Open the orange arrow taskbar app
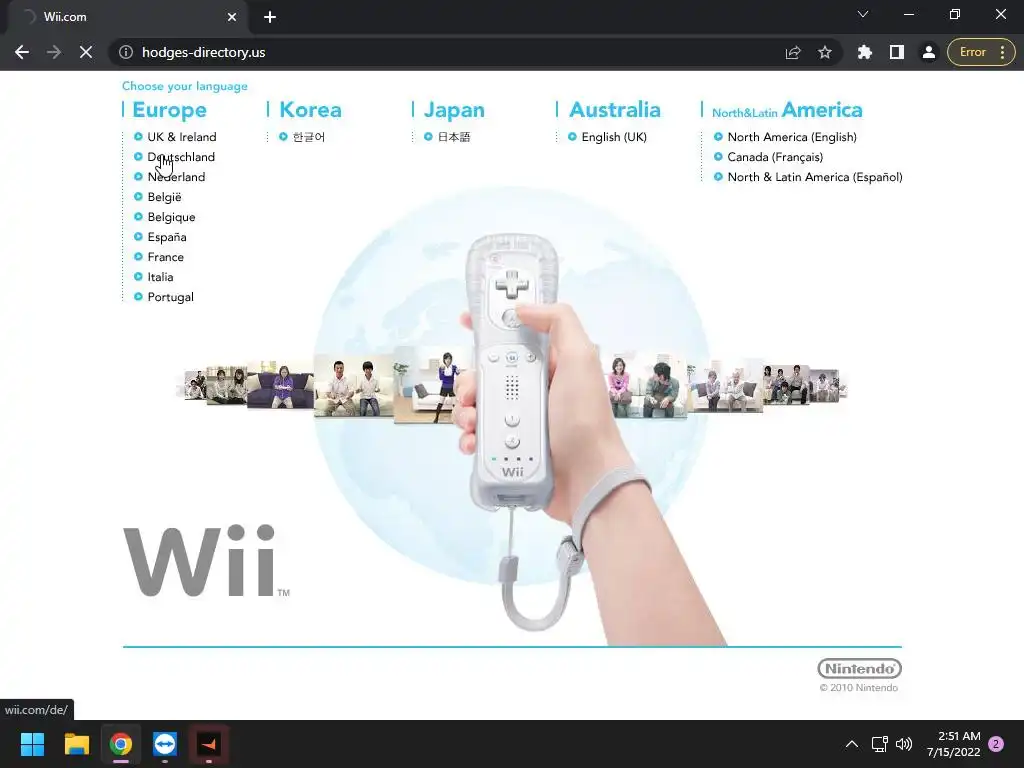The width and height of the screenshot is (1024, 768). tap(209, 744)
